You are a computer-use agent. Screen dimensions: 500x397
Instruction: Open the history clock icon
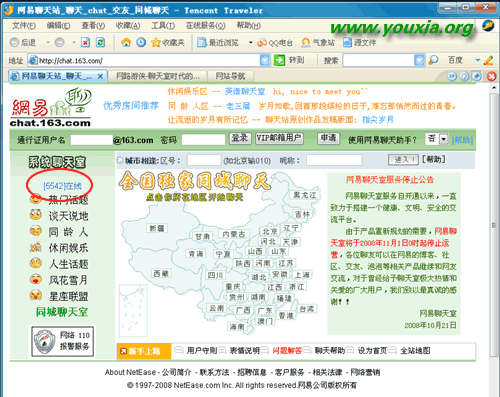coord(141,42)
